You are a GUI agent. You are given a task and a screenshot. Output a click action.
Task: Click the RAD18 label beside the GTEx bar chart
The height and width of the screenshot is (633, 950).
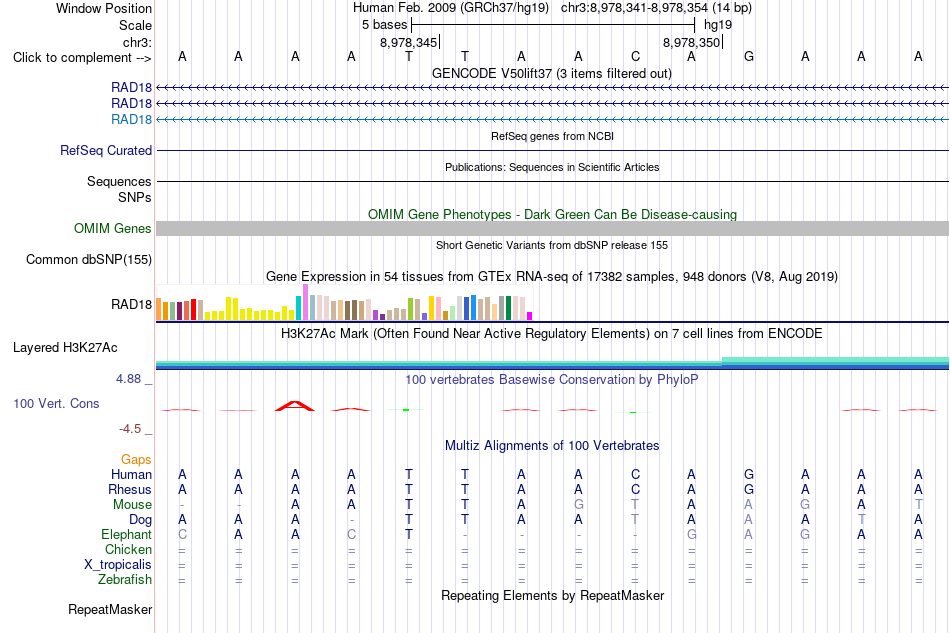coord(131,304)
